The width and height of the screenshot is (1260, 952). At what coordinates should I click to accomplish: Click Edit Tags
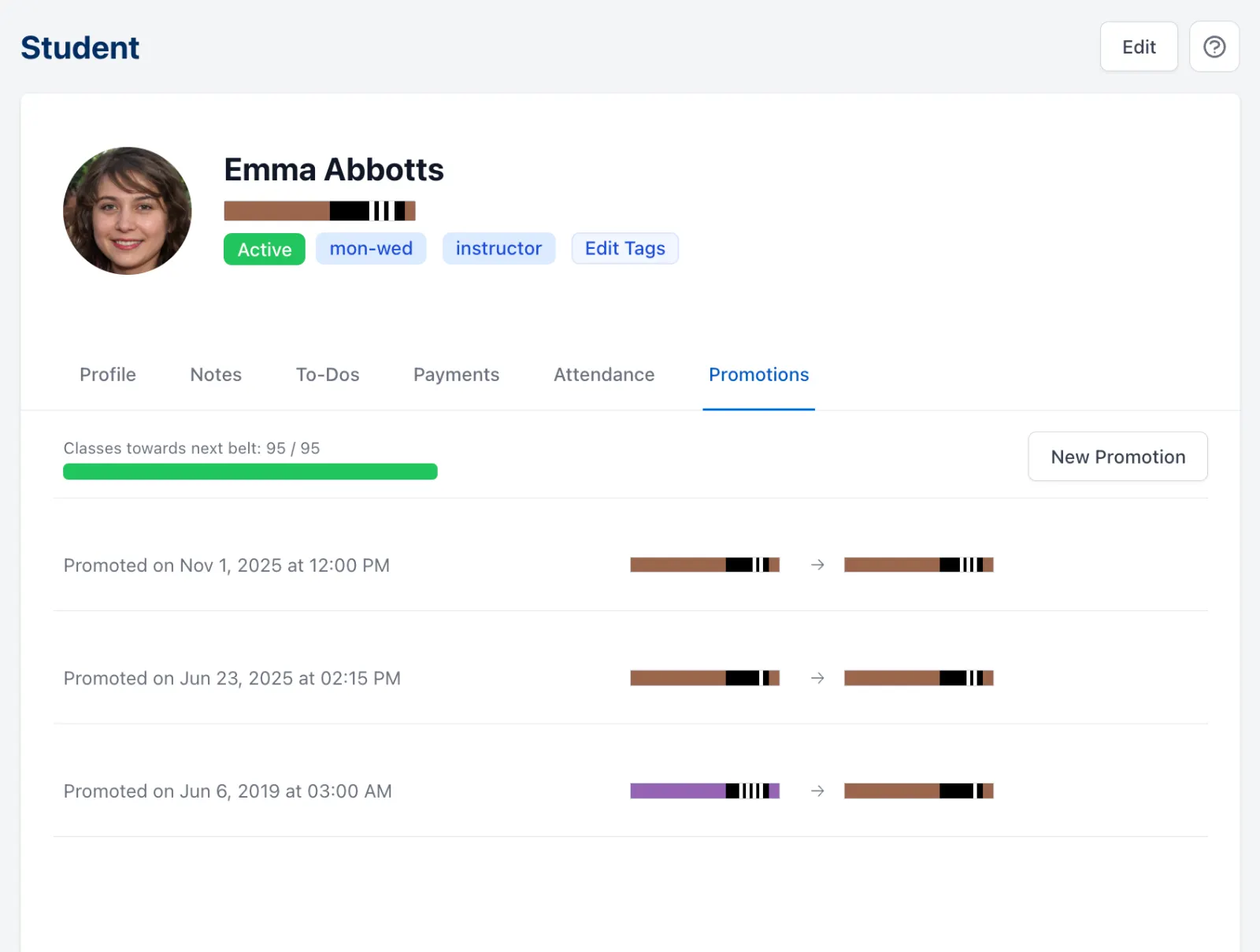coord(624,249)
